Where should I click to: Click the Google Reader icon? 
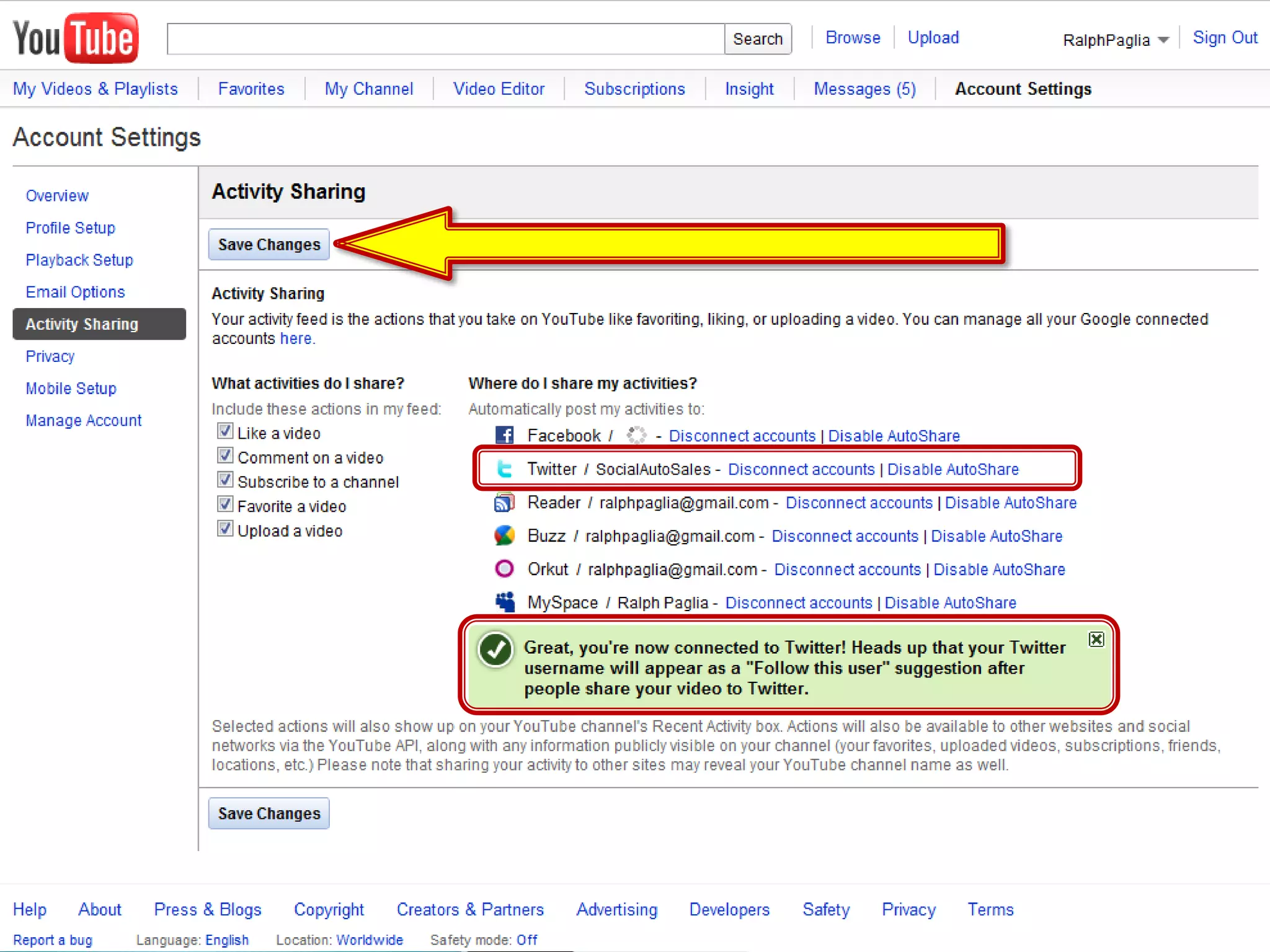504,503
